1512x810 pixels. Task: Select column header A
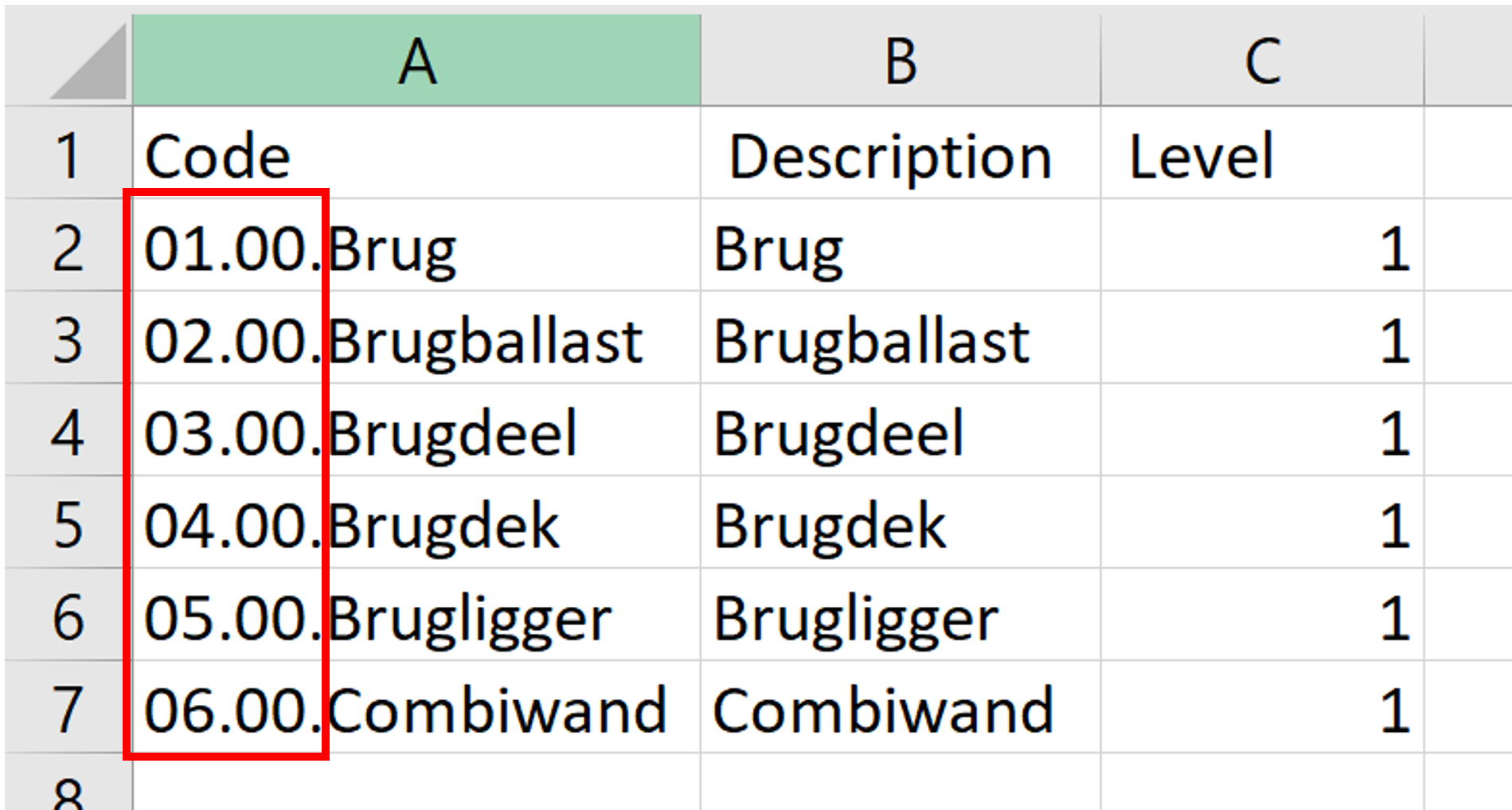coord(416,56)
